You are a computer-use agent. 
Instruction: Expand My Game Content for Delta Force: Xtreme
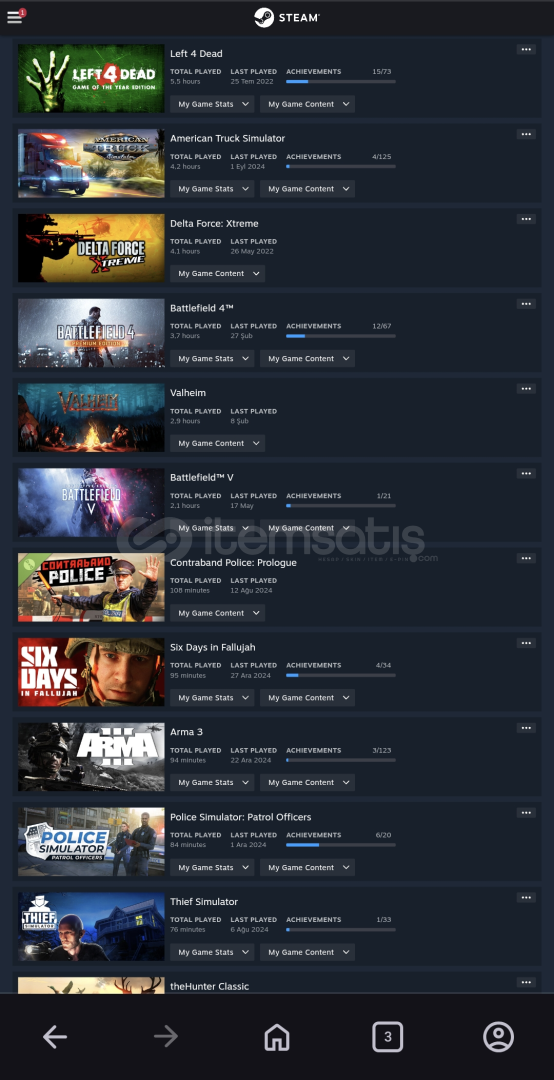click(218, 273)
